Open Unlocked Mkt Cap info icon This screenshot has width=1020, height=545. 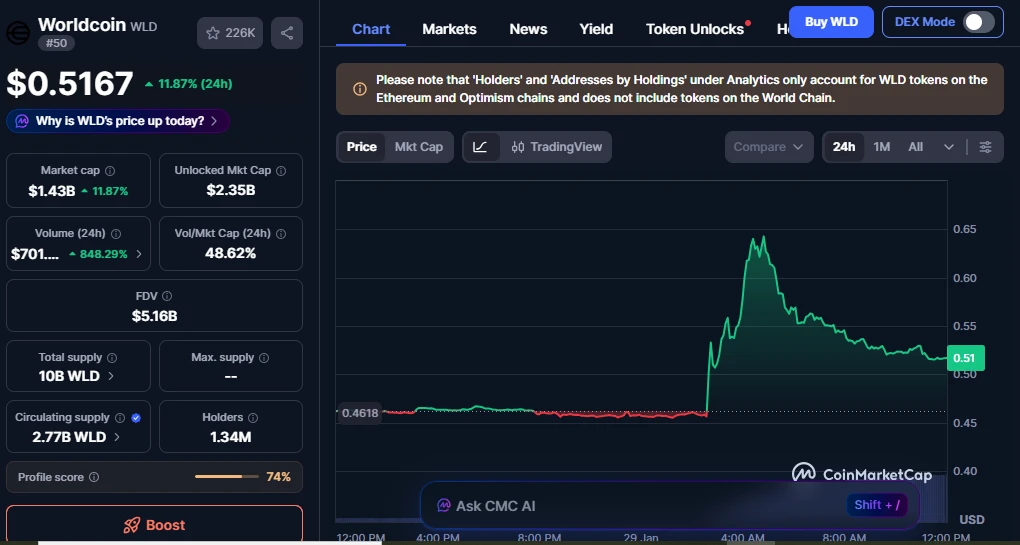[281, 171]
